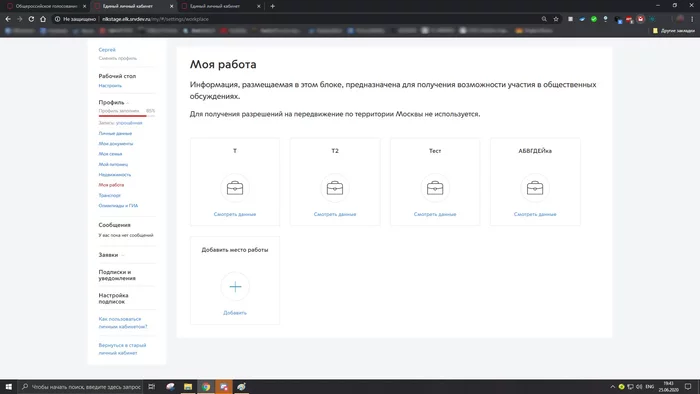Open Моя семья in the profile menu

click(110, 154)
